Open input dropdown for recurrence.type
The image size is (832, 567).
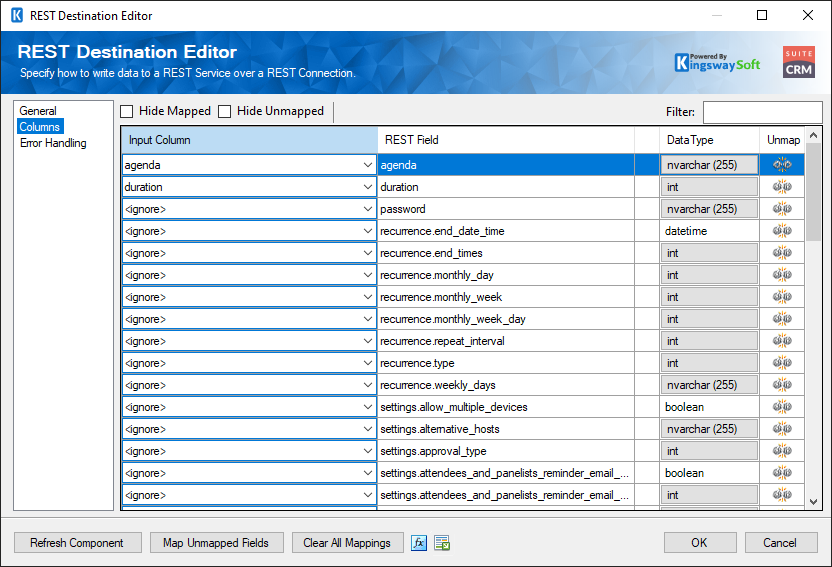click(x=367, y=363)
